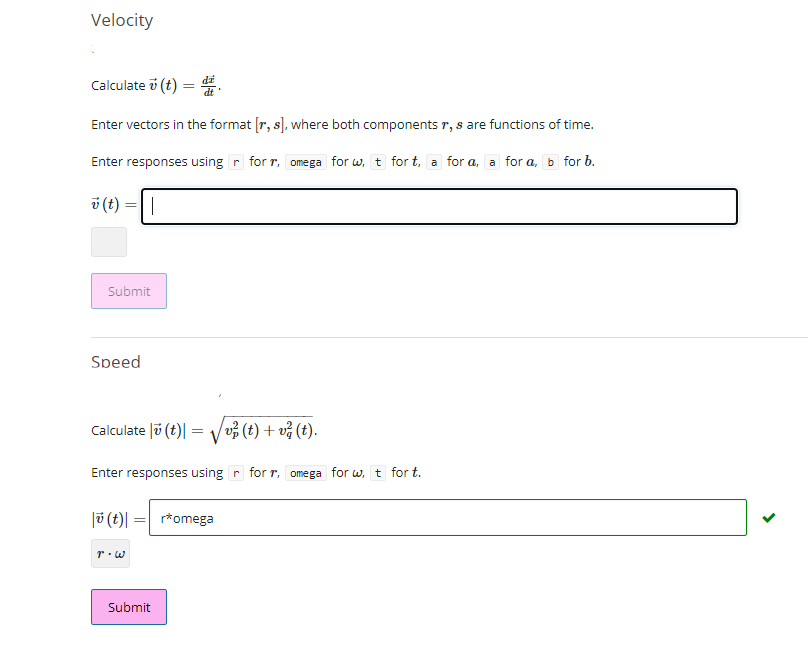Viewport: 808px width, 649px height.
Task: Click the first a notation badge
Action: point(433,161)
